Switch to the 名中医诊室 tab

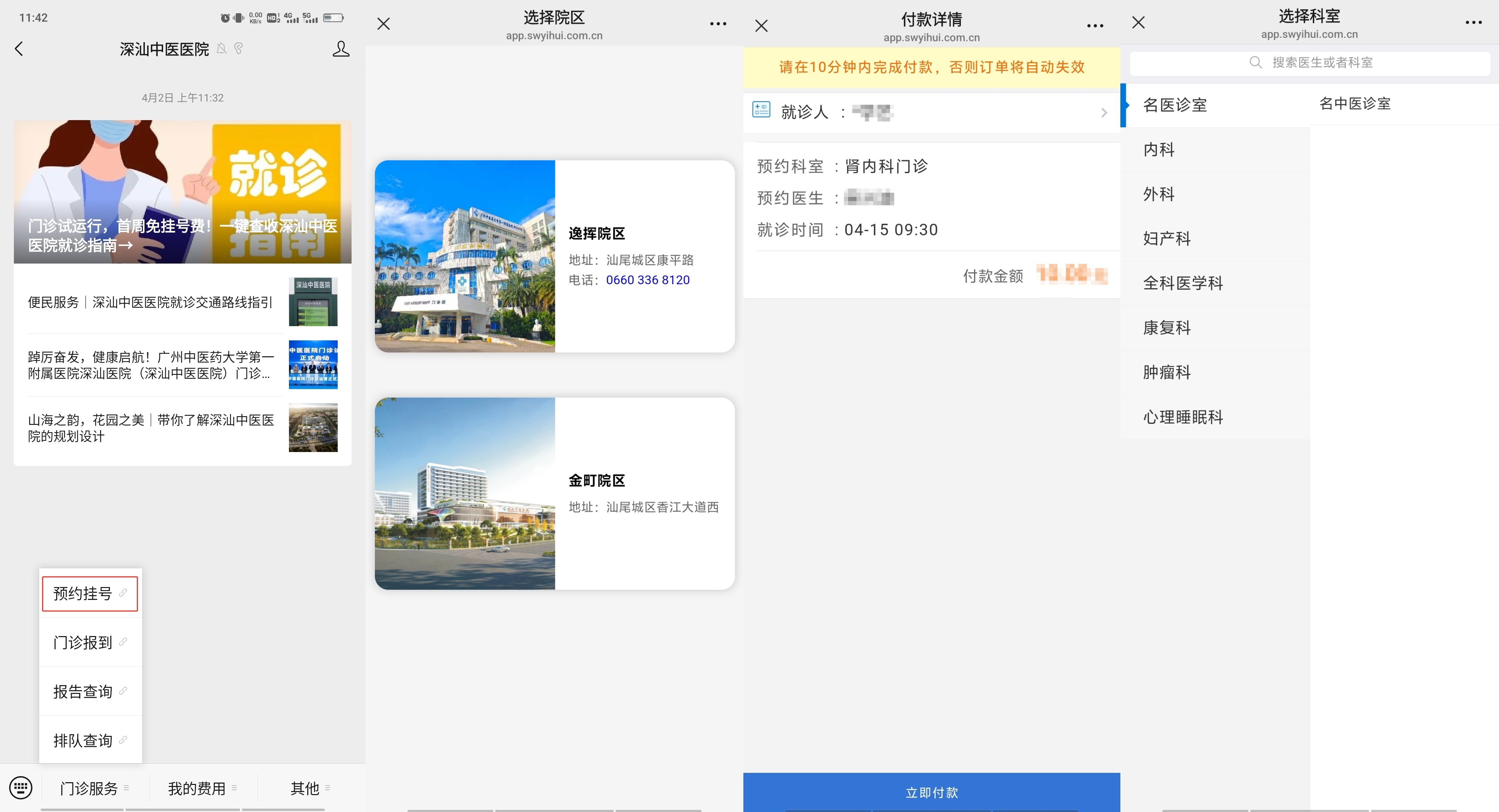pyautogui.click(x=1354, y=103)
